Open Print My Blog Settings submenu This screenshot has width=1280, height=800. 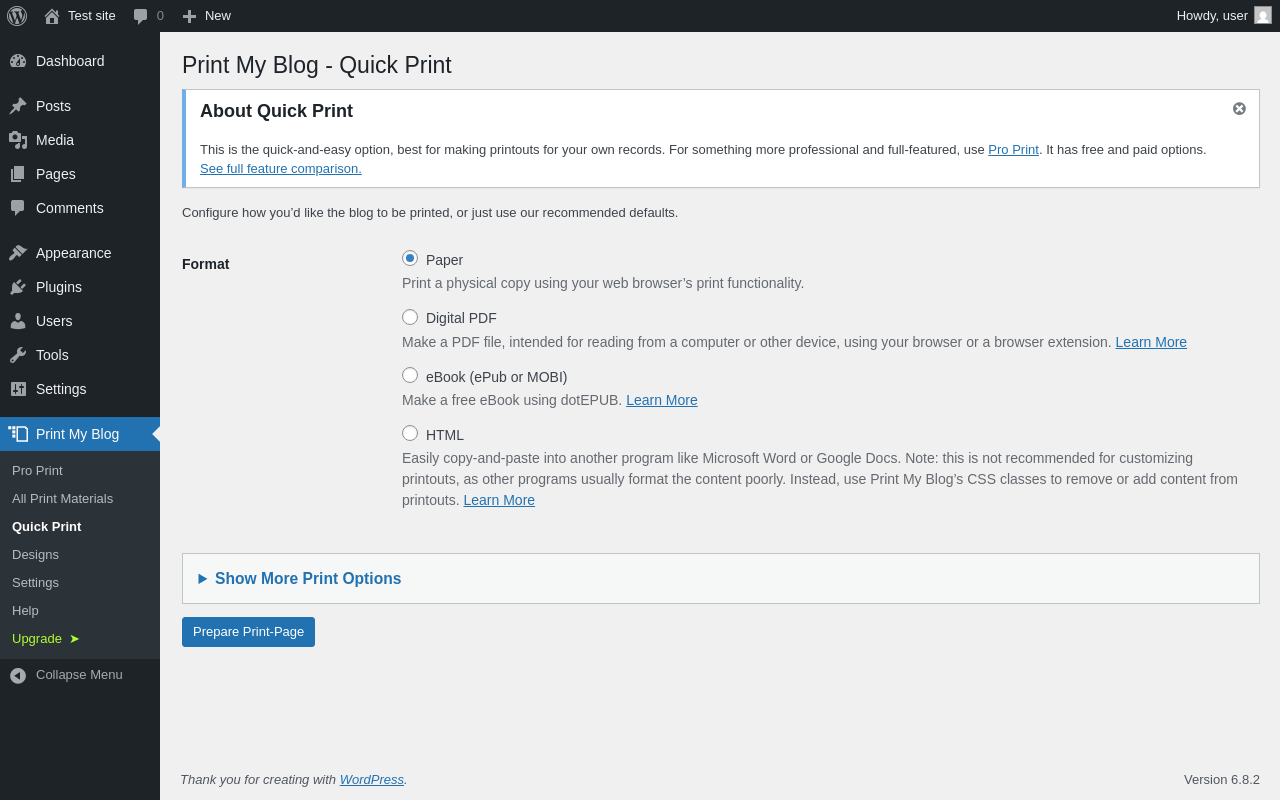click(x=35, y=582)
